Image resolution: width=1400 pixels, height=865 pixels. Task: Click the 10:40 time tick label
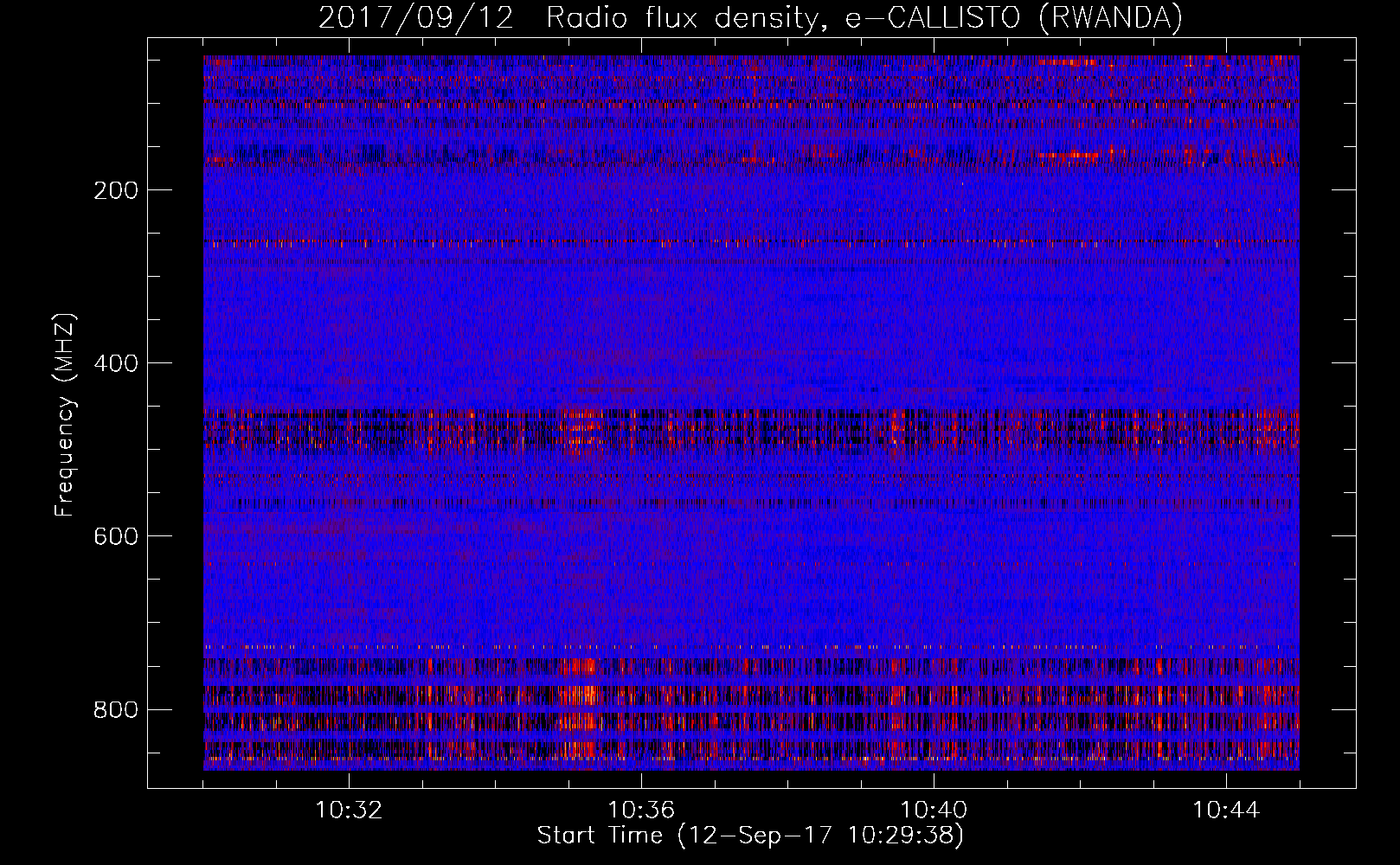pos(934,811)
